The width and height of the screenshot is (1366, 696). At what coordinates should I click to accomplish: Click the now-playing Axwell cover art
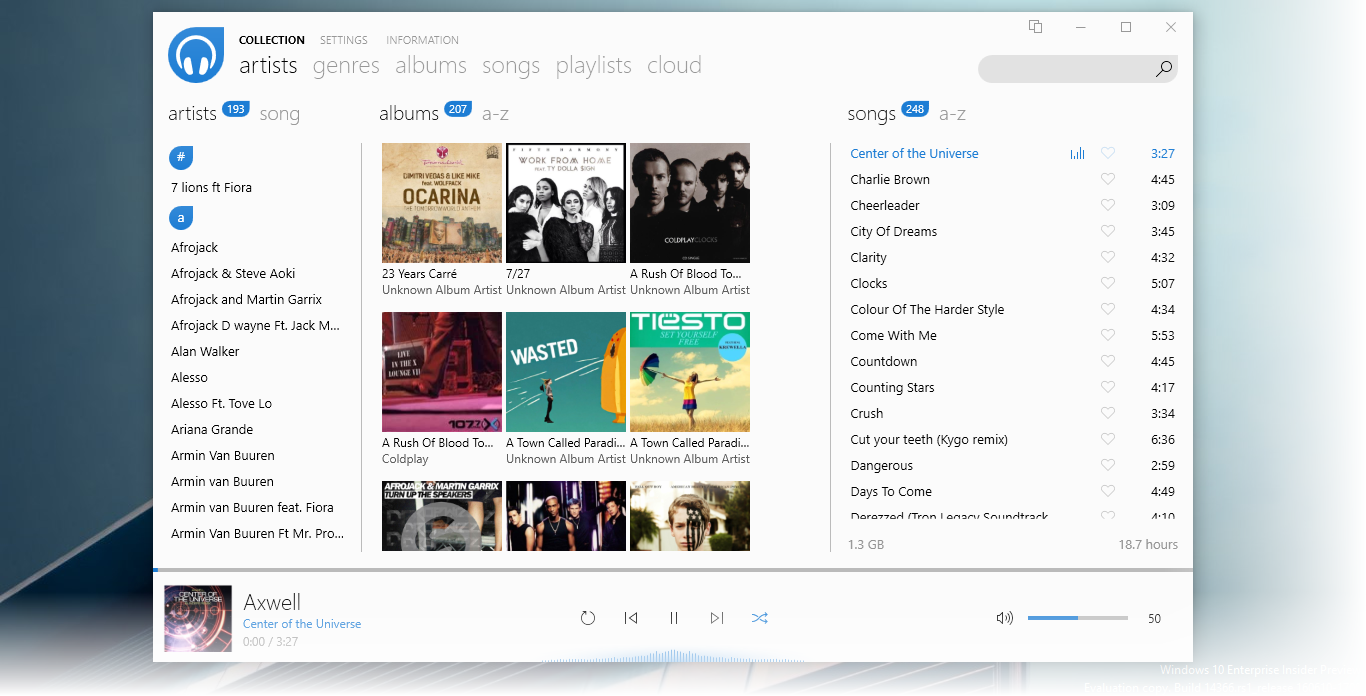pyautogui.click(x=198, y=619)
